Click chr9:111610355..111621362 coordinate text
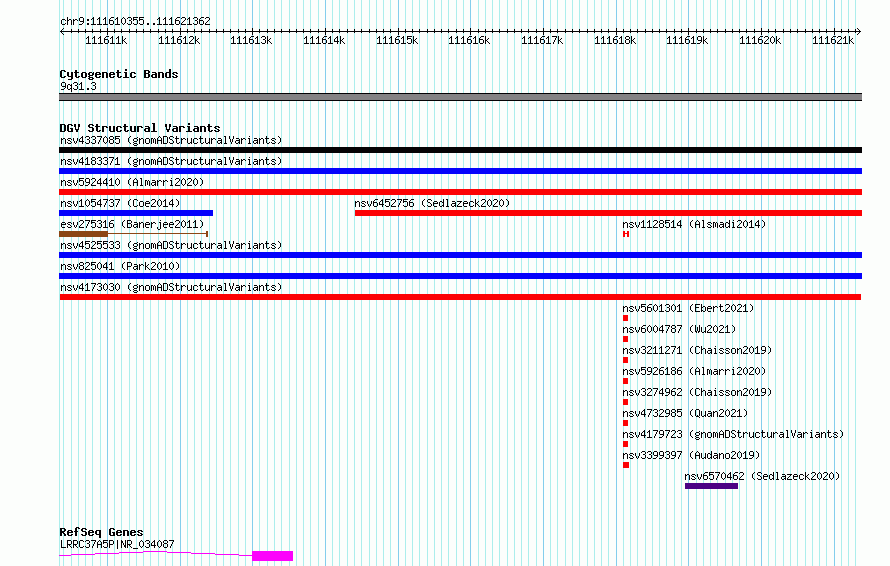Screen dimensions: 890x566 pyautogui.click(x=135, y=21)
